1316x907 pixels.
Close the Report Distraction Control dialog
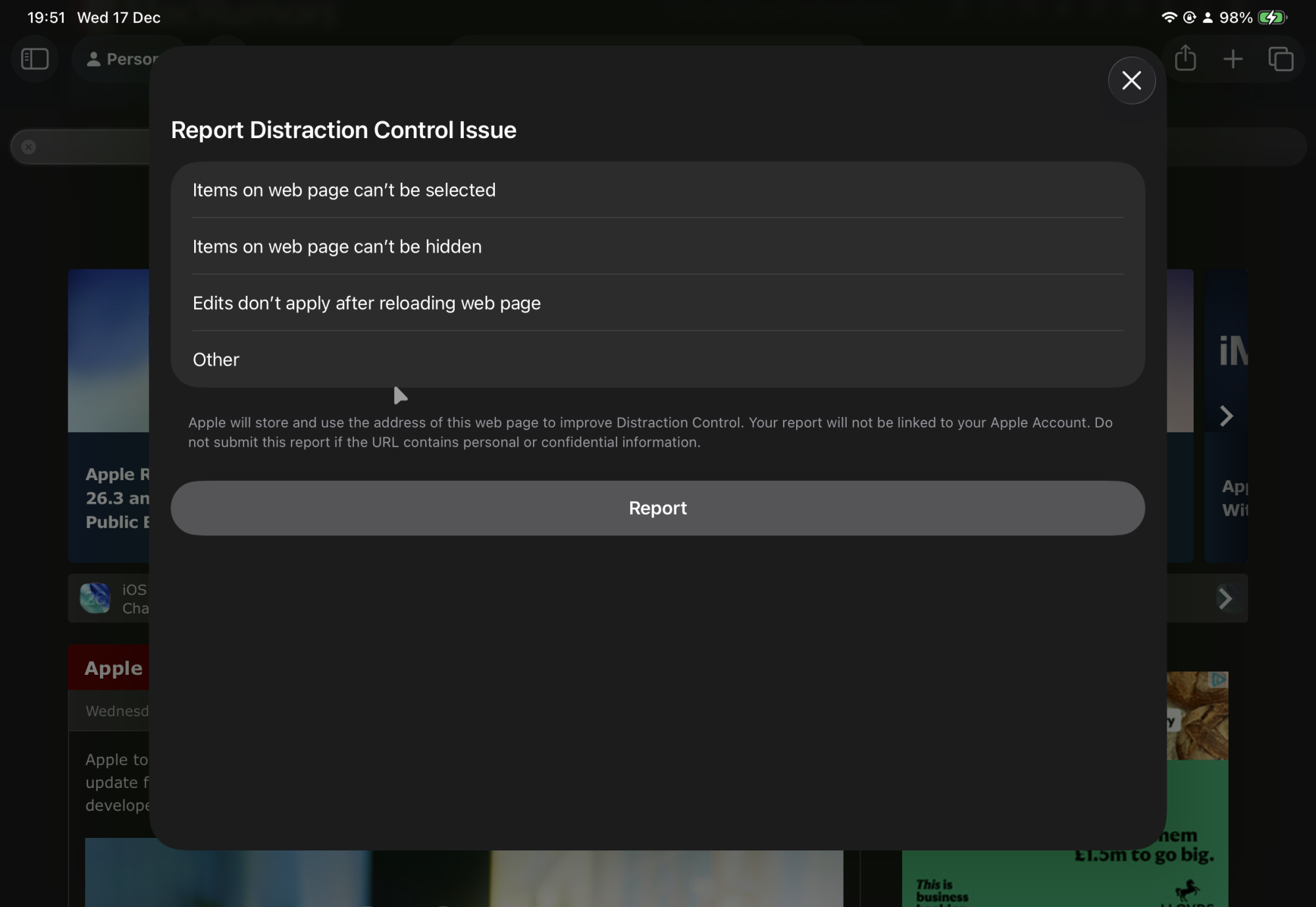1131,80
